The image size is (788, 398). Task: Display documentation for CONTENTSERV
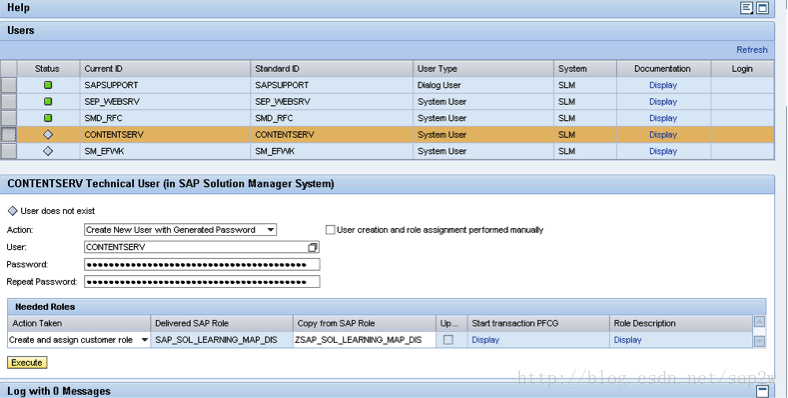(x=663, y=135)
